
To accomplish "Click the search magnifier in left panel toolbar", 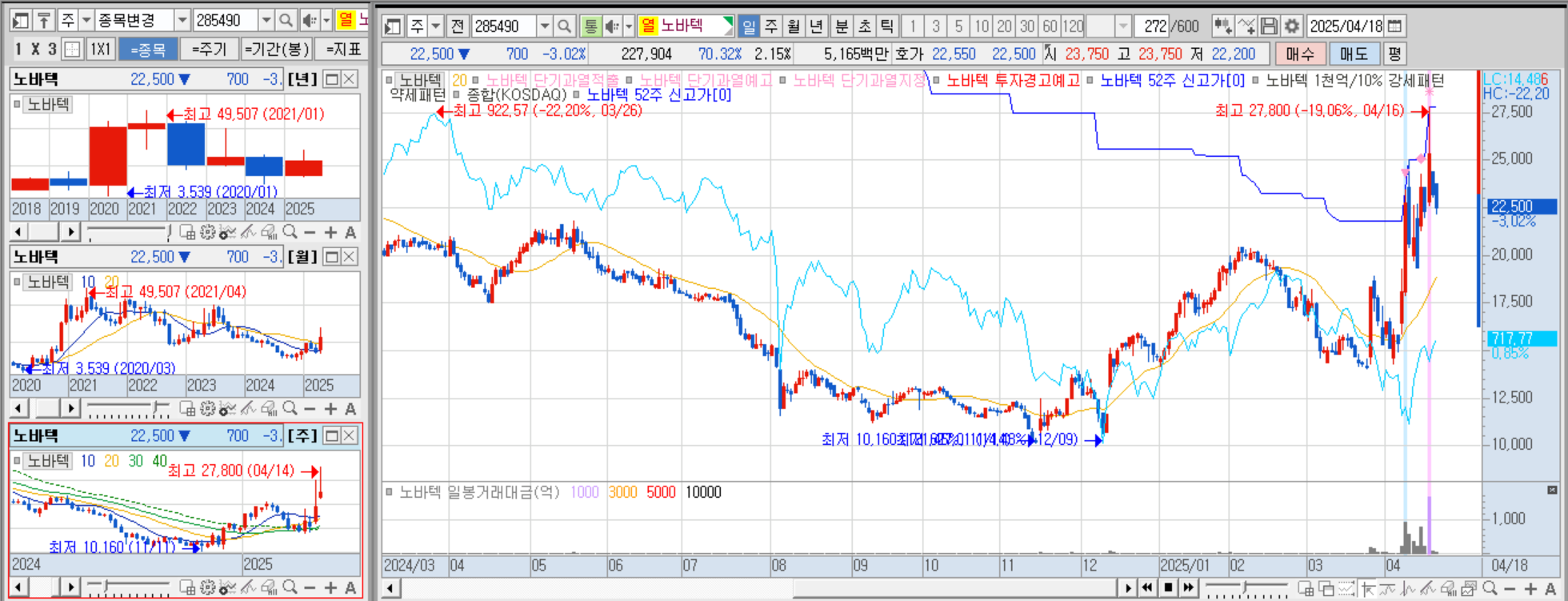I will pyautogui.click(x=286, y=20).
